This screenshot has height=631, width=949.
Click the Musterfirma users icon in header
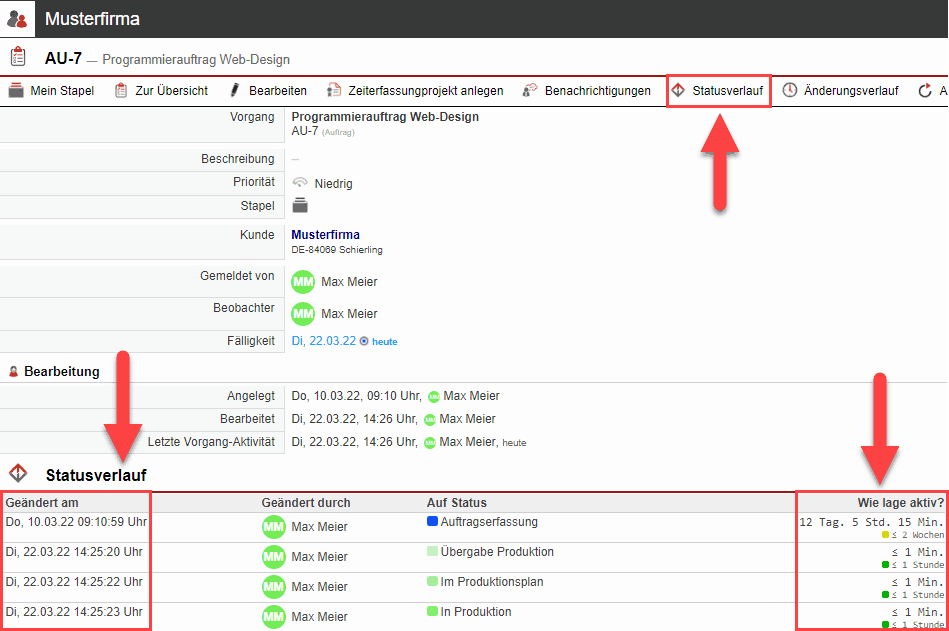[x=17, y=19]
